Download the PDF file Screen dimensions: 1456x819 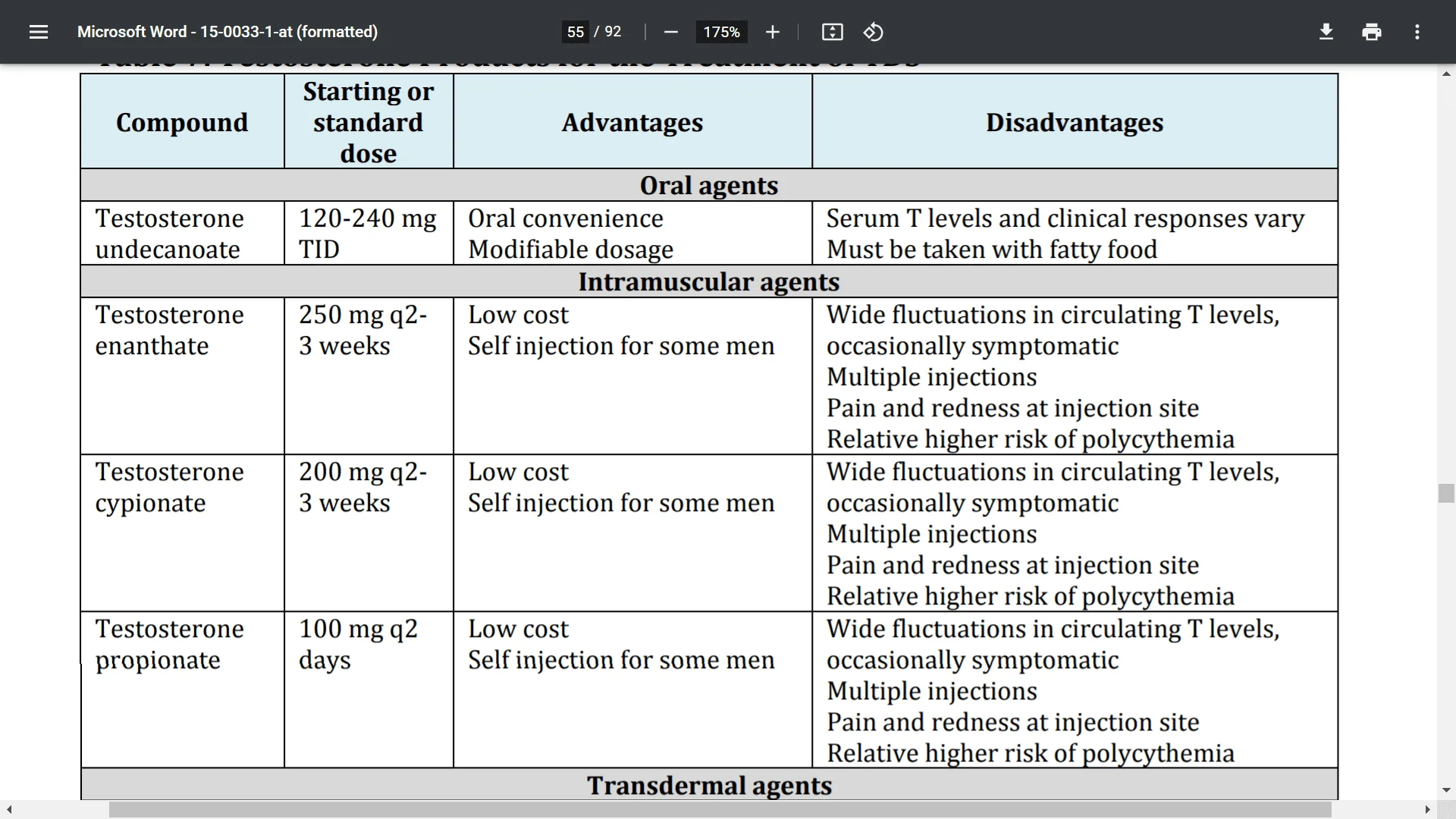1326,32
